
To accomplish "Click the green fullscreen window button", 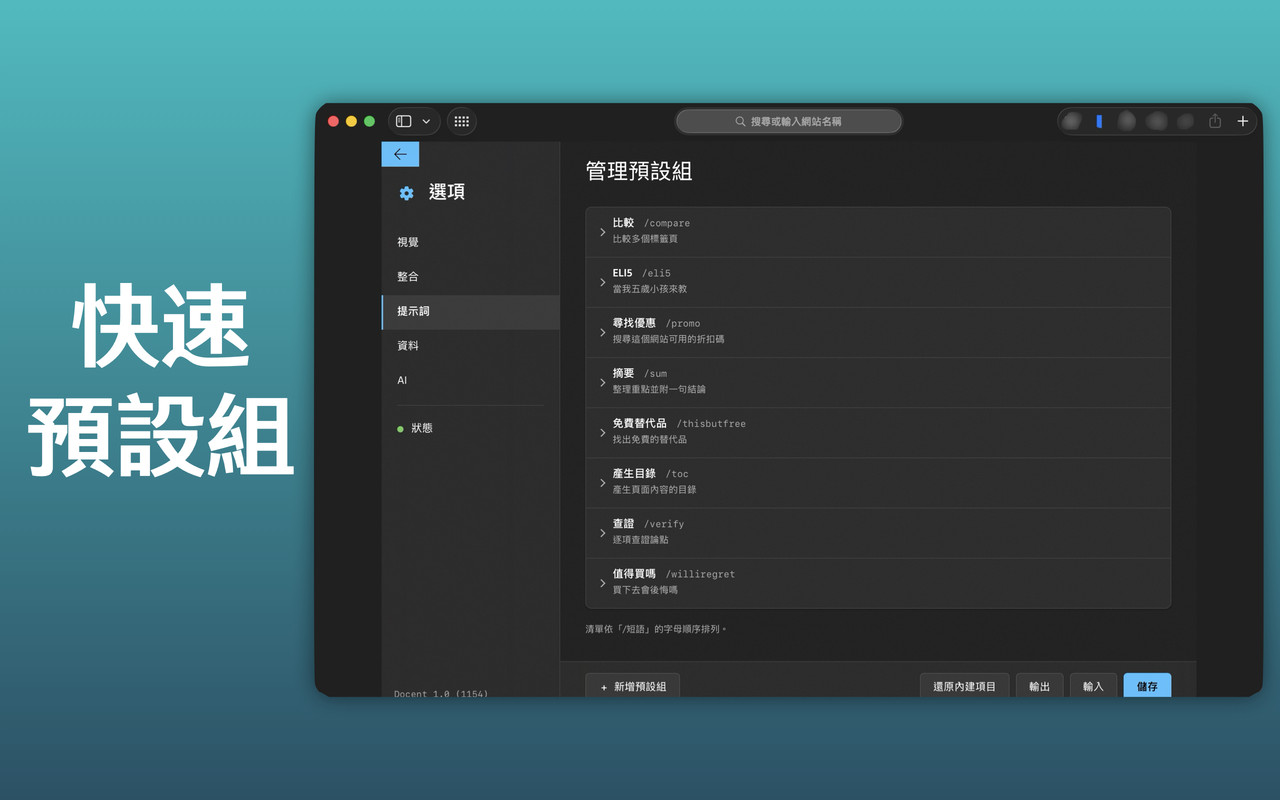I will click(x=369, y=121).
